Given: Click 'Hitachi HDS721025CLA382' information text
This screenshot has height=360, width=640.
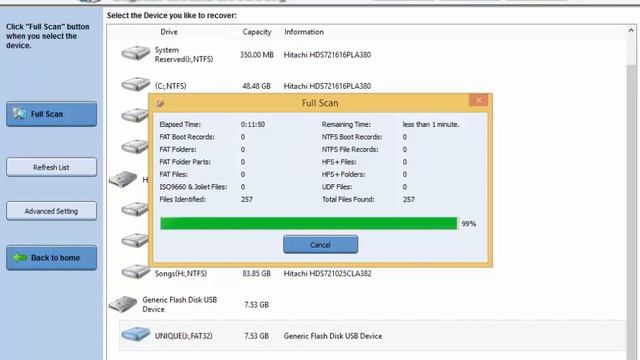Looking at the screenshot, I should (x=328, y=273).
